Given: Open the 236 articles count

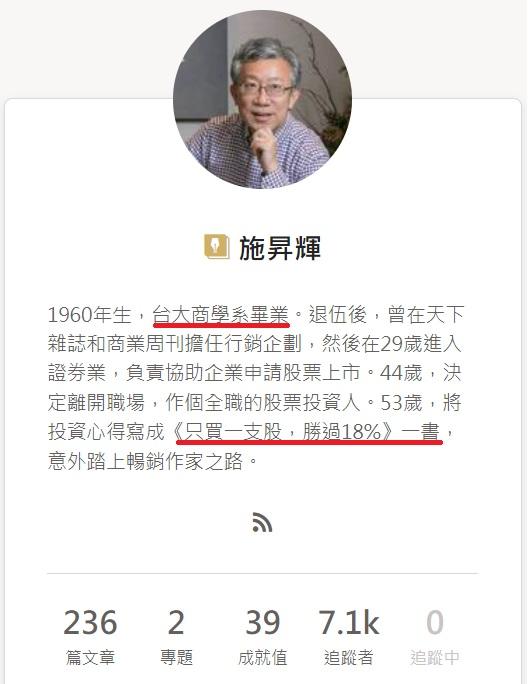Looking at the screenshot, I should pos(90,622).
